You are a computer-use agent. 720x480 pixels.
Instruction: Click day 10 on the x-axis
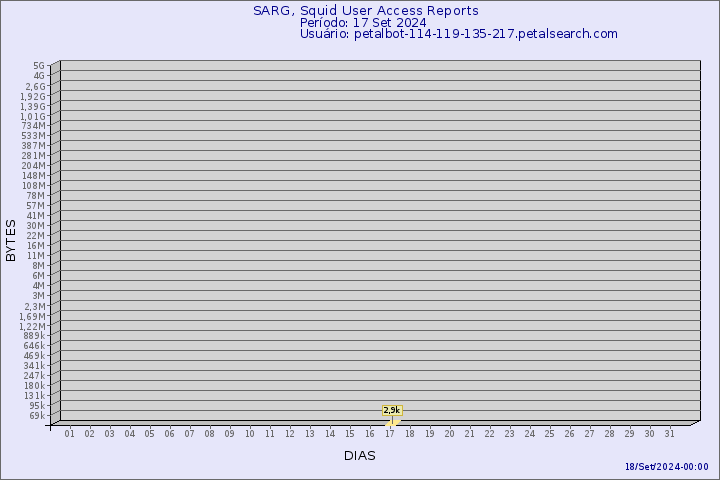point(249,434)
